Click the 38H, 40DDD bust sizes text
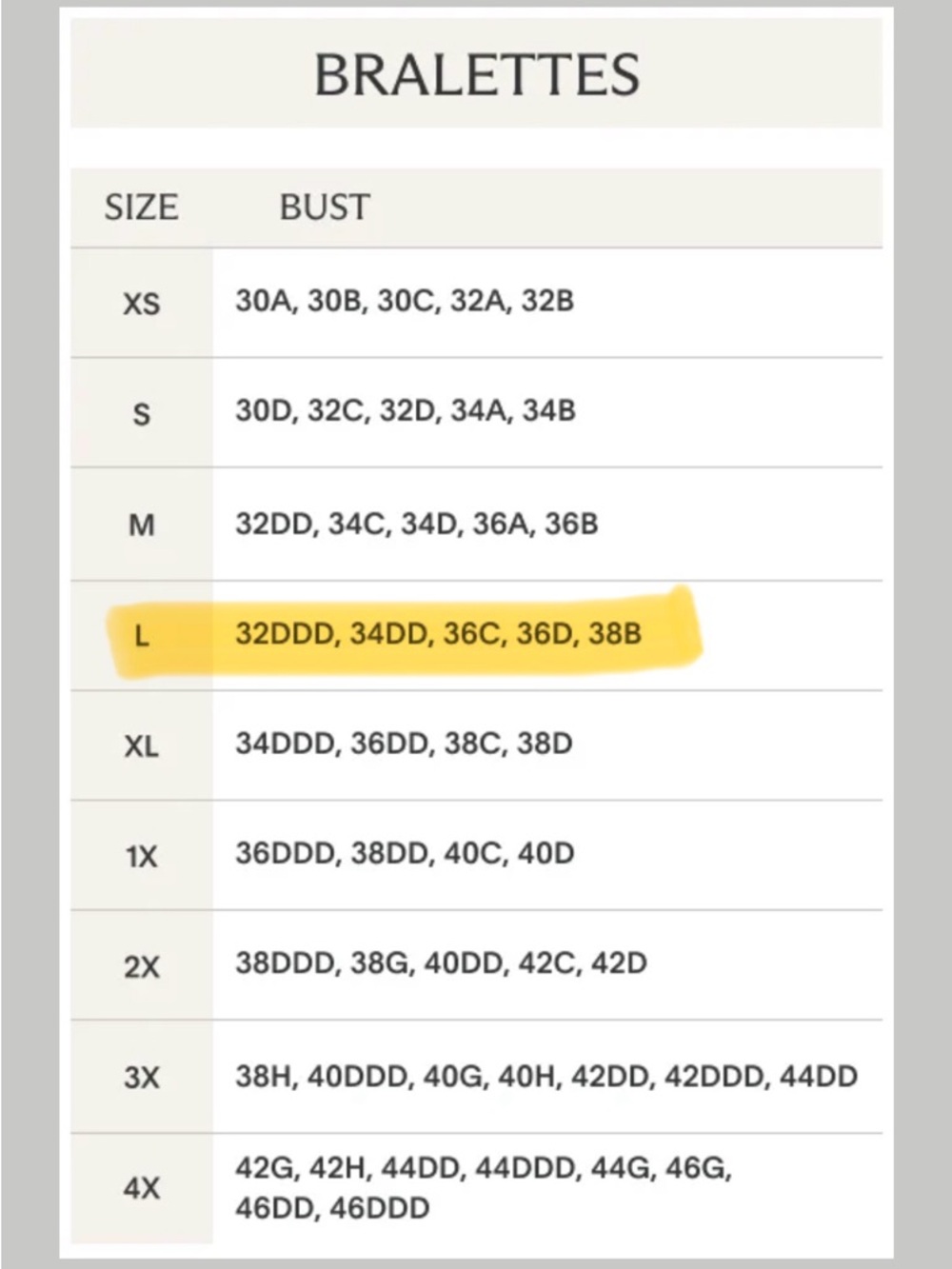This screenshot has width=952, height=1269. [546, 1077]
